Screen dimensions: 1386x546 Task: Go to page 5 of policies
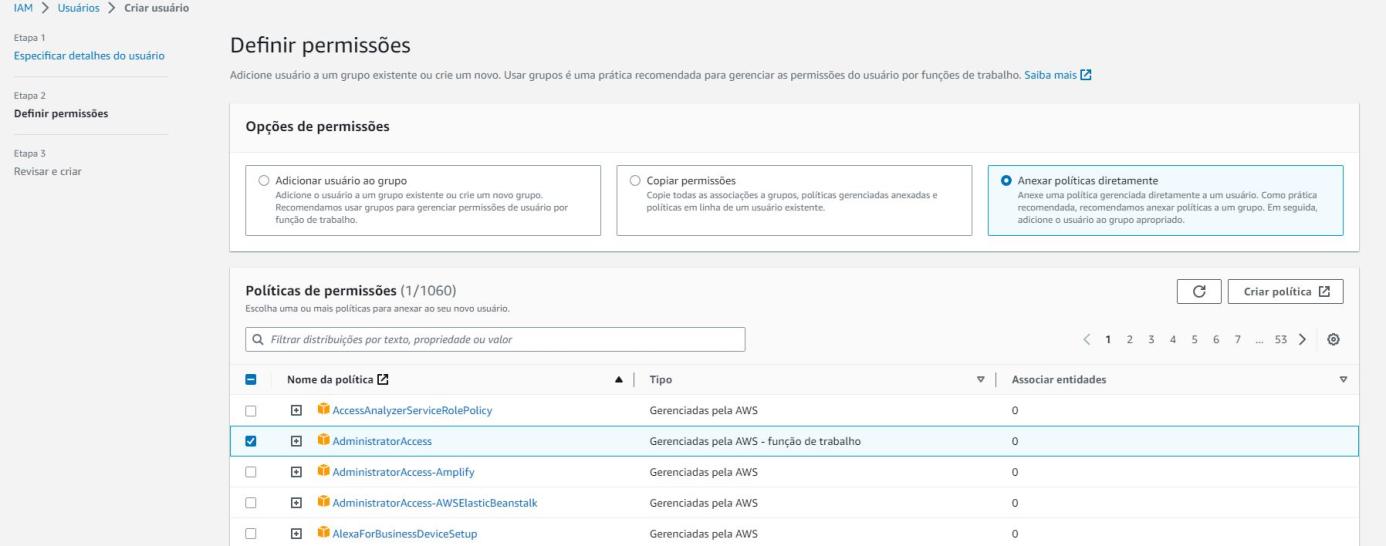(1194, 340)
